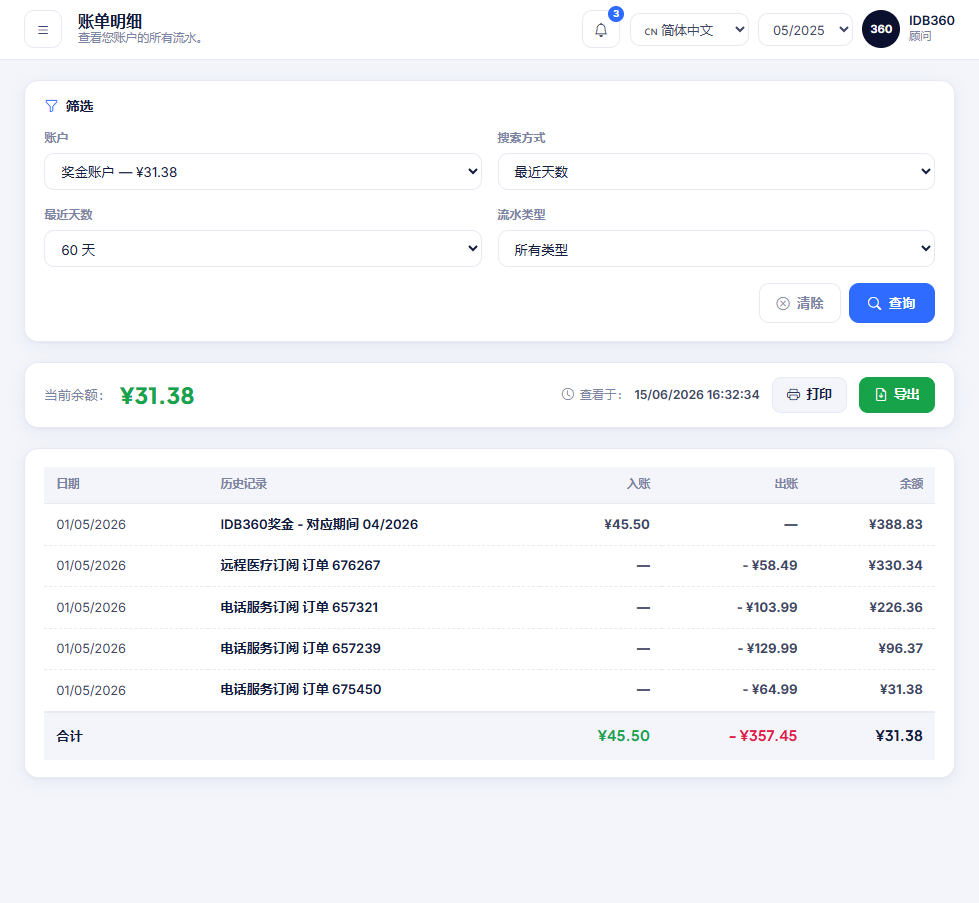Expand the 搜索方式 dropdown
Screen dimensions: 979x903
tap(716, 172)
